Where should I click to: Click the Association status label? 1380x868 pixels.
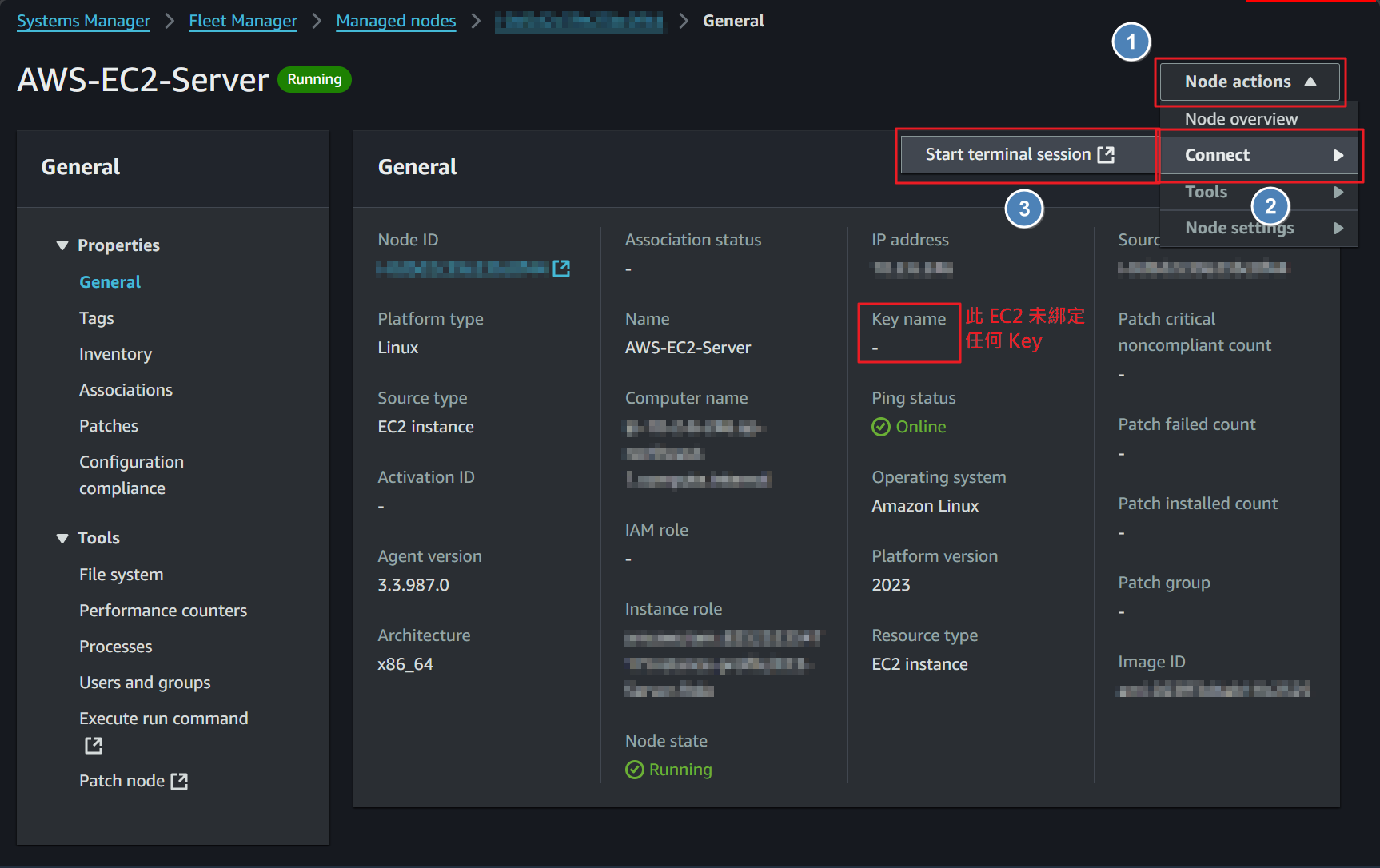point(693,240)
